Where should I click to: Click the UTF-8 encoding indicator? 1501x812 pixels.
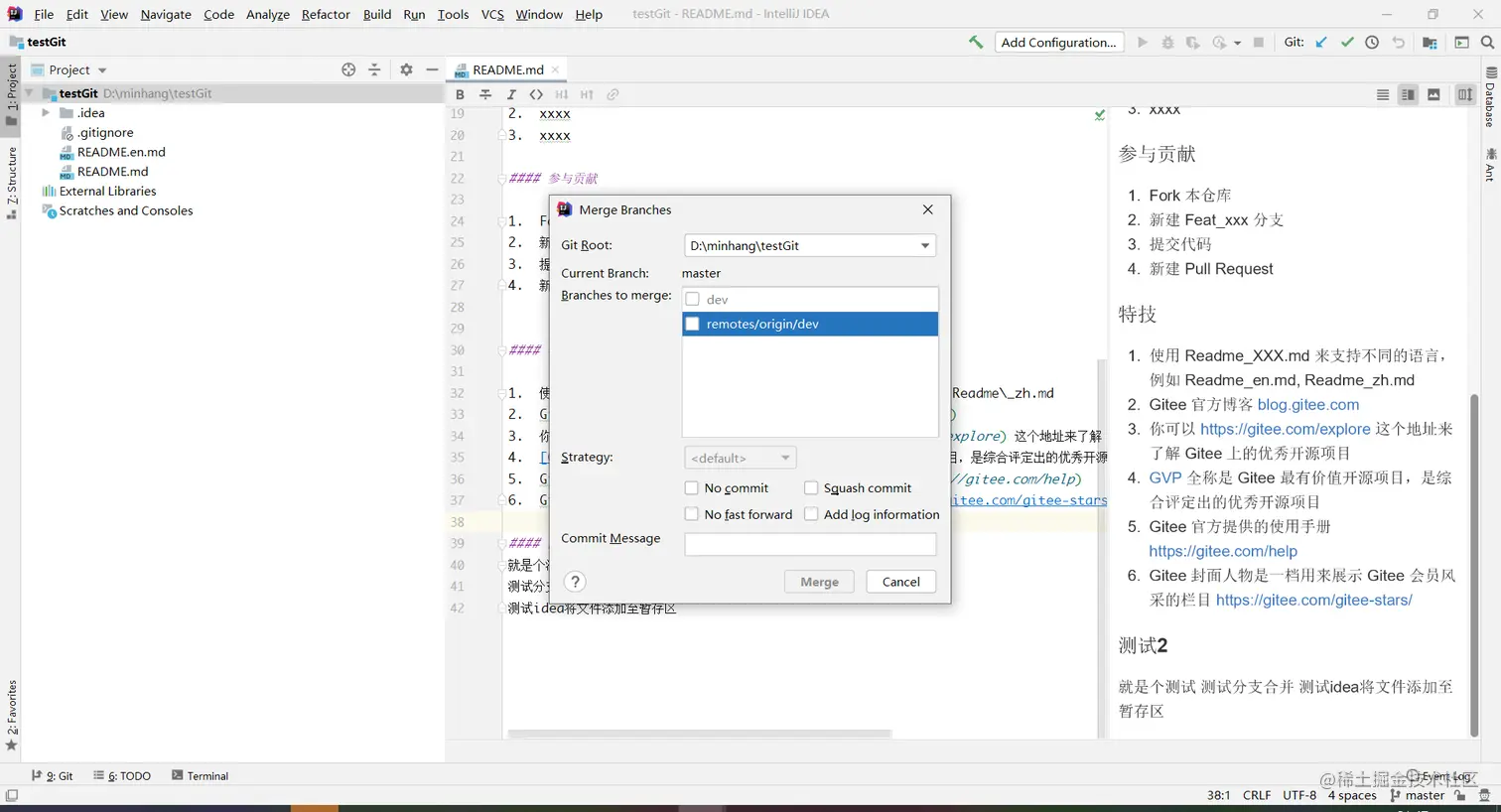click(1298, 795)
